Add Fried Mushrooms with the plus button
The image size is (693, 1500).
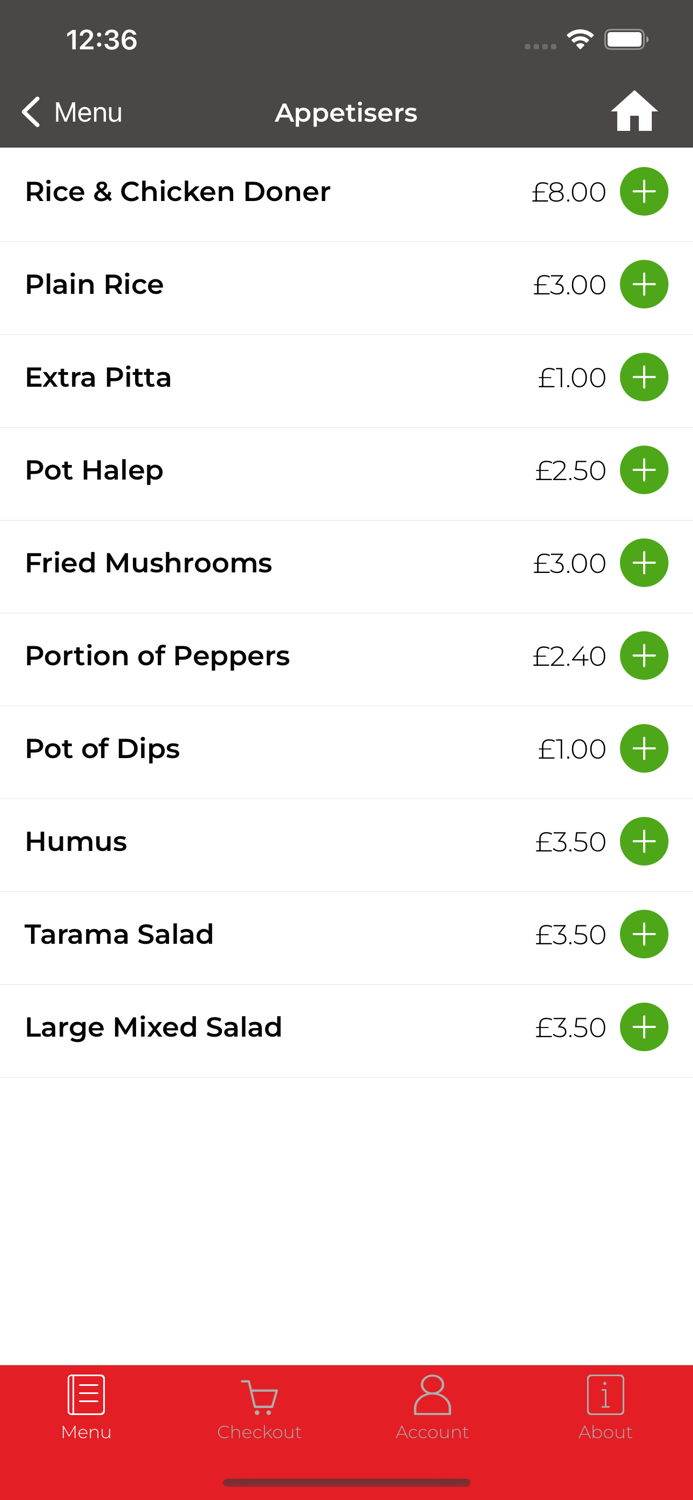click(644, 563)
